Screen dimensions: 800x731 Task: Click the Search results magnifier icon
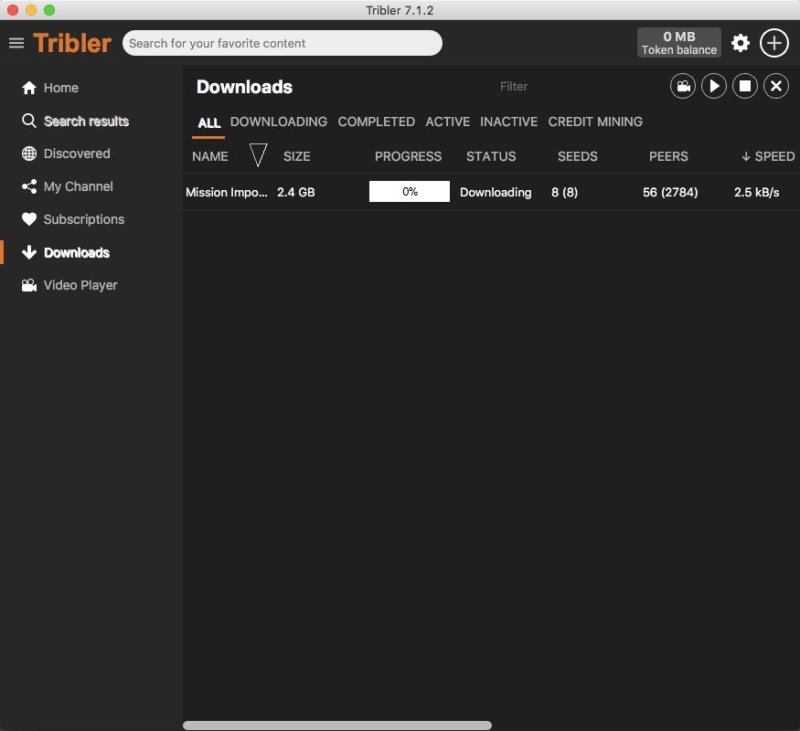tap(29, 121)
